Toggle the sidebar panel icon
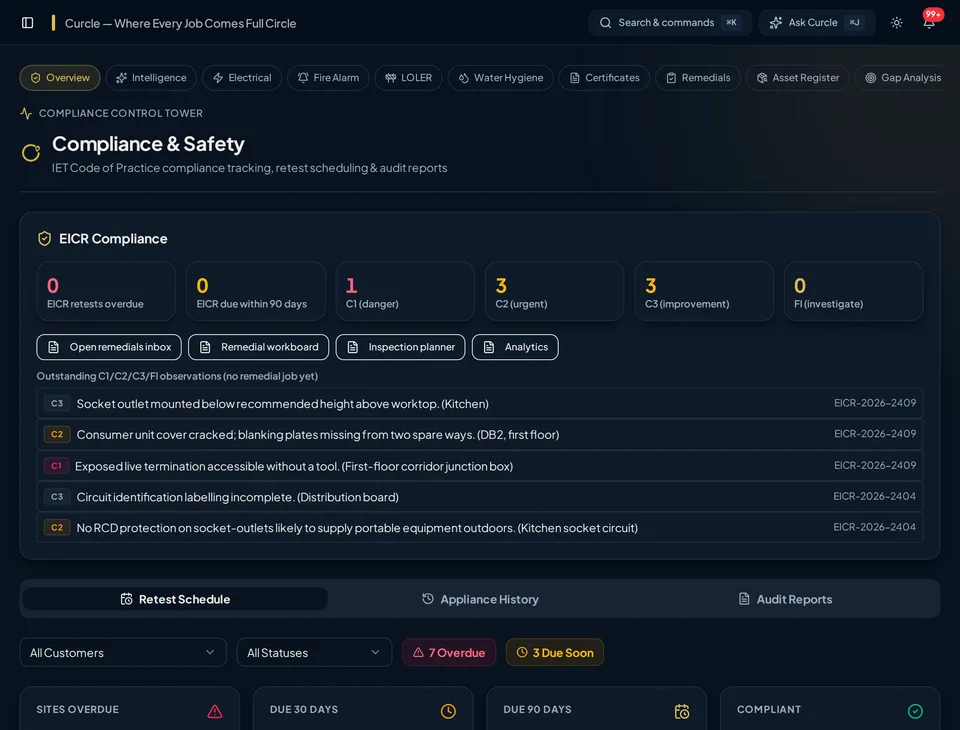The width and height of the screenshot is (960, 730). pyautogui.click(x=28, y=23)
